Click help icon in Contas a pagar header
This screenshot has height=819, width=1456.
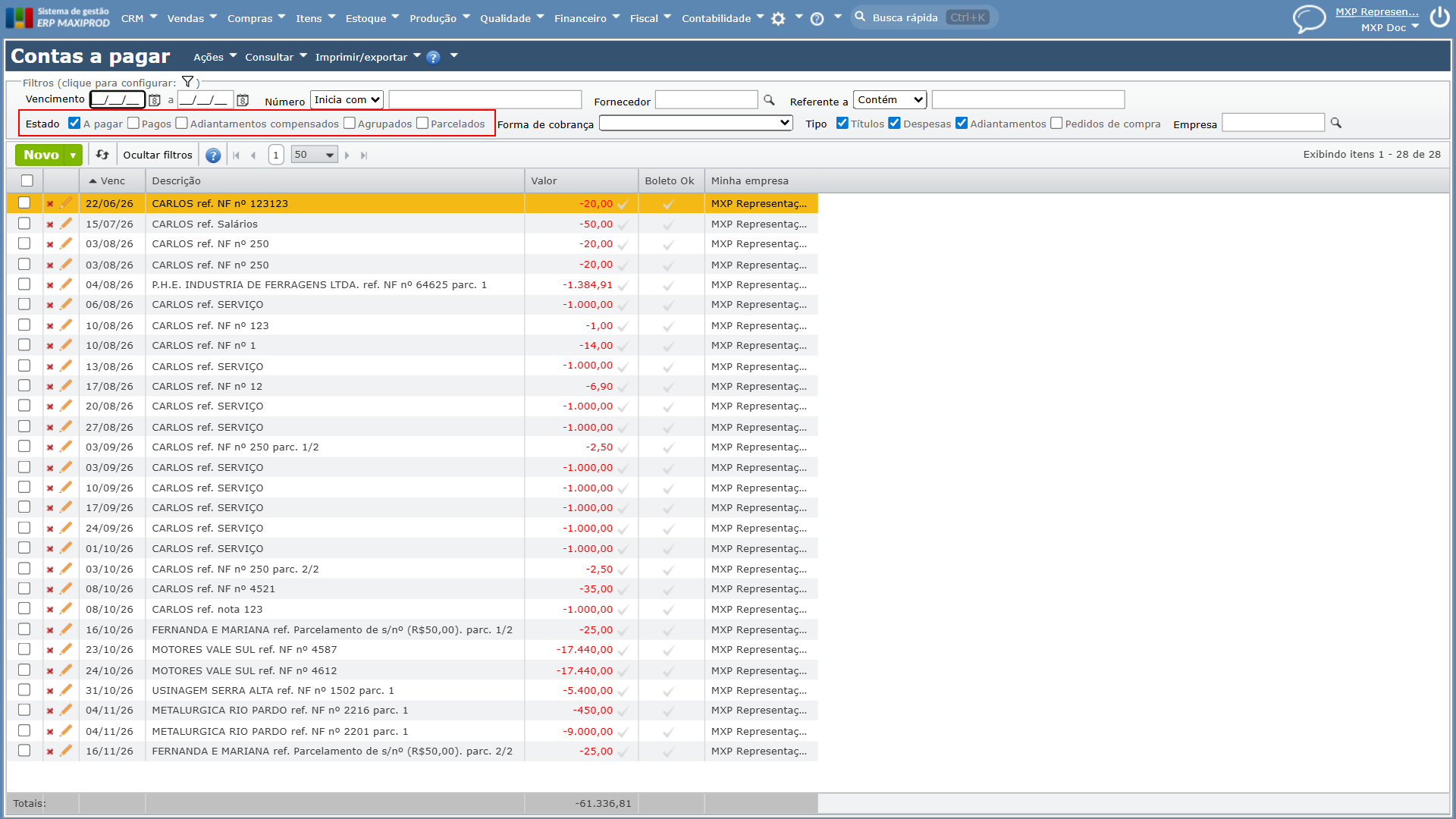tap(433, 57)
